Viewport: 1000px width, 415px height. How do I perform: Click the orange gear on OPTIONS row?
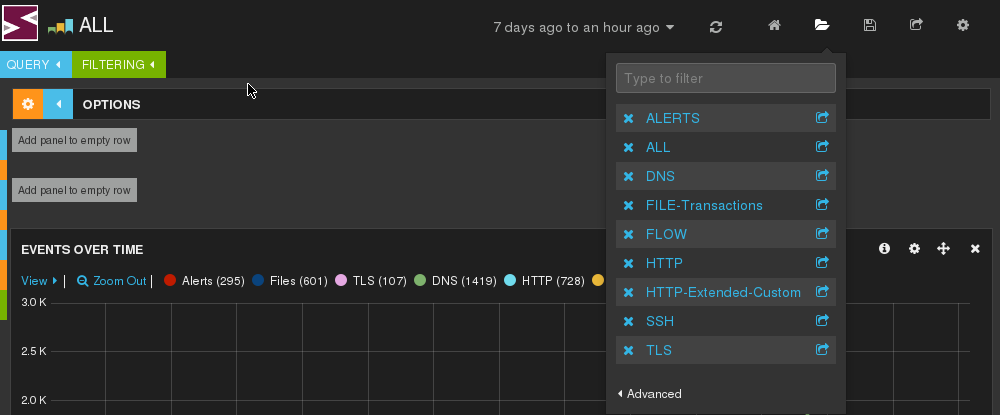click(27, 104)
